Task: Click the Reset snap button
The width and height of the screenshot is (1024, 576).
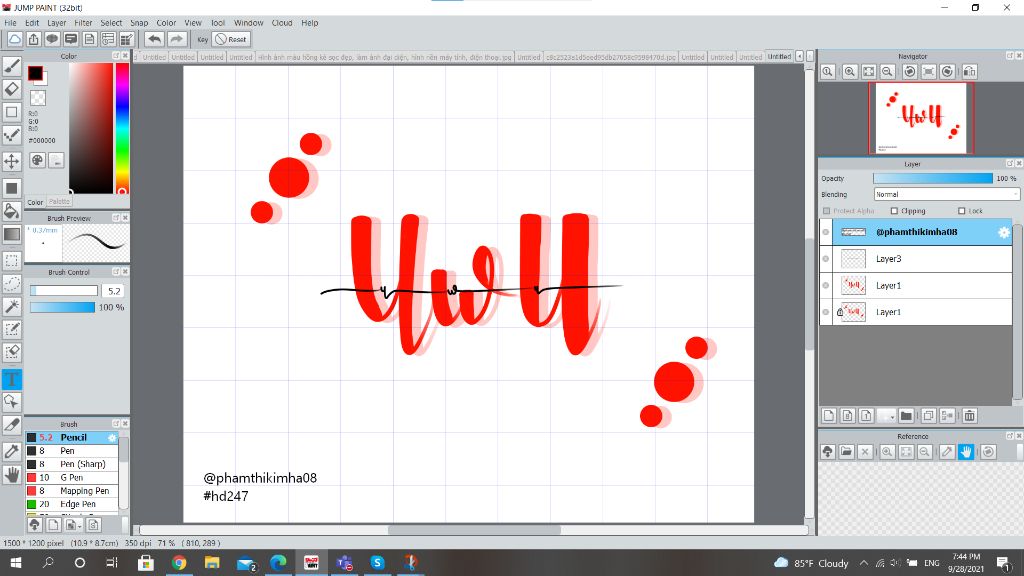Action: click(231, 39)
